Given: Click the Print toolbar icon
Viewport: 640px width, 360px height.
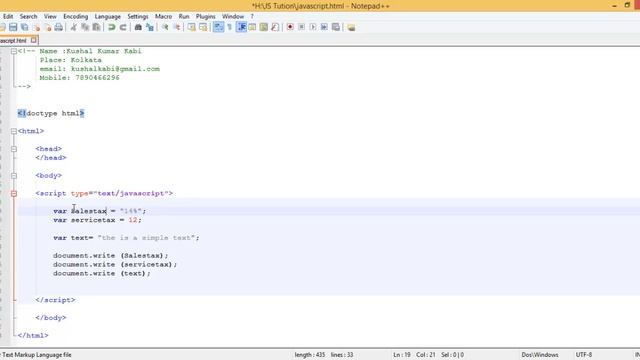Looking at the screenshot, I should point(59,27).
